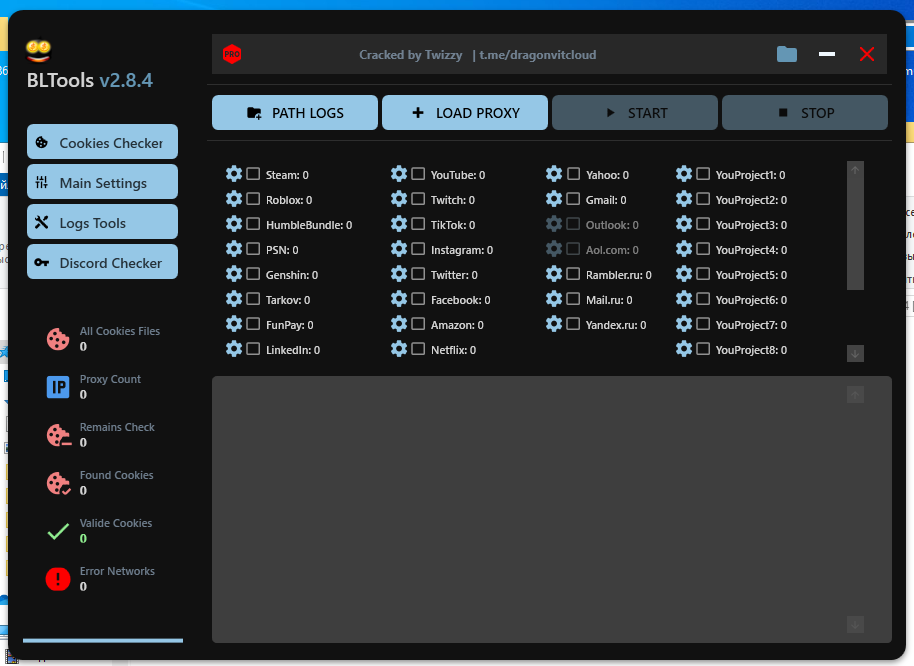This screenshot has height=666, width=914.
Task: Click services list scroll up arrow
Action: [855, 170]
